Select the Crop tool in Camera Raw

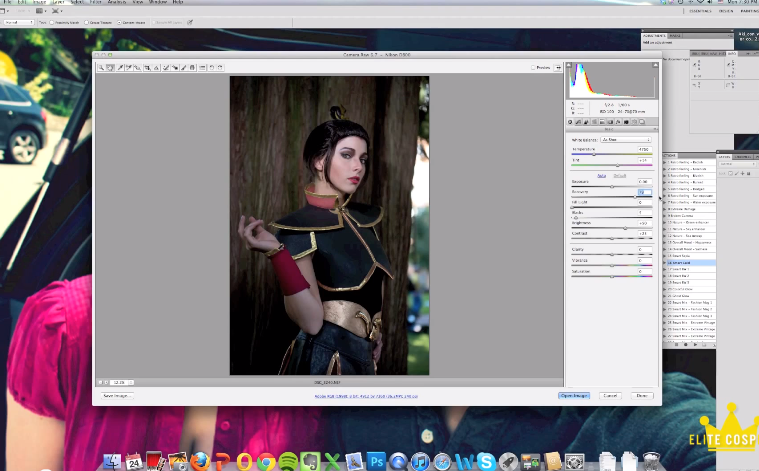pos(147,67)
